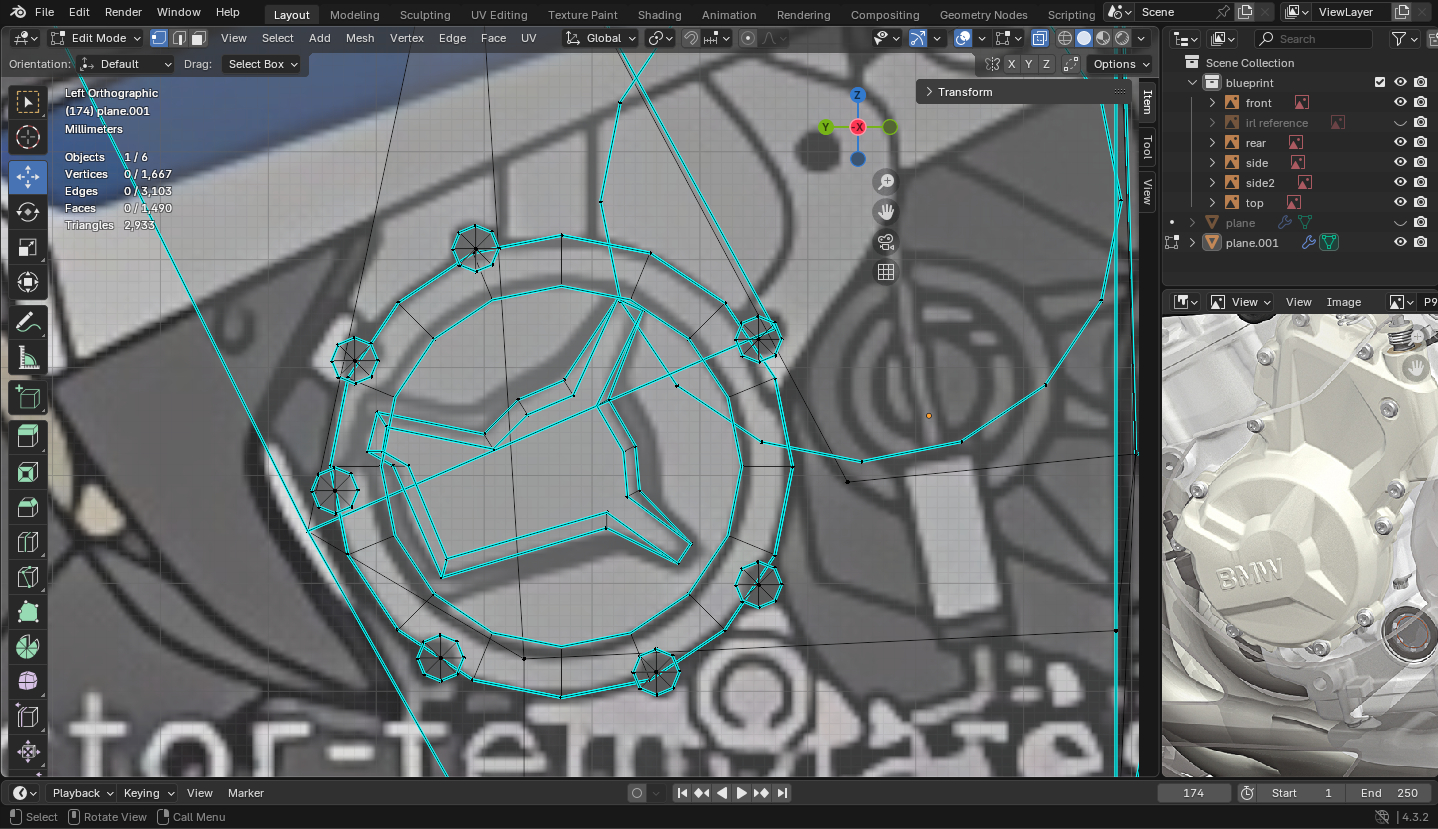This screenshot has height=829, width=1438.
Task: Select the Select Box tool in toolbar
Action: [x=28, y=102]
